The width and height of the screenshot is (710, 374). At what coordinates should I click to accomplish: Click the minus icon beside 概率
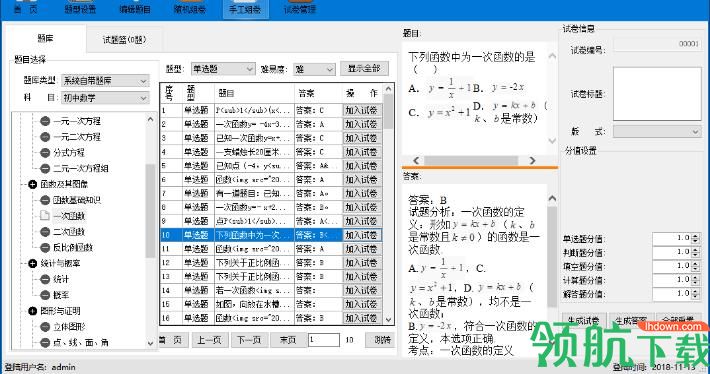coord(45,295)
